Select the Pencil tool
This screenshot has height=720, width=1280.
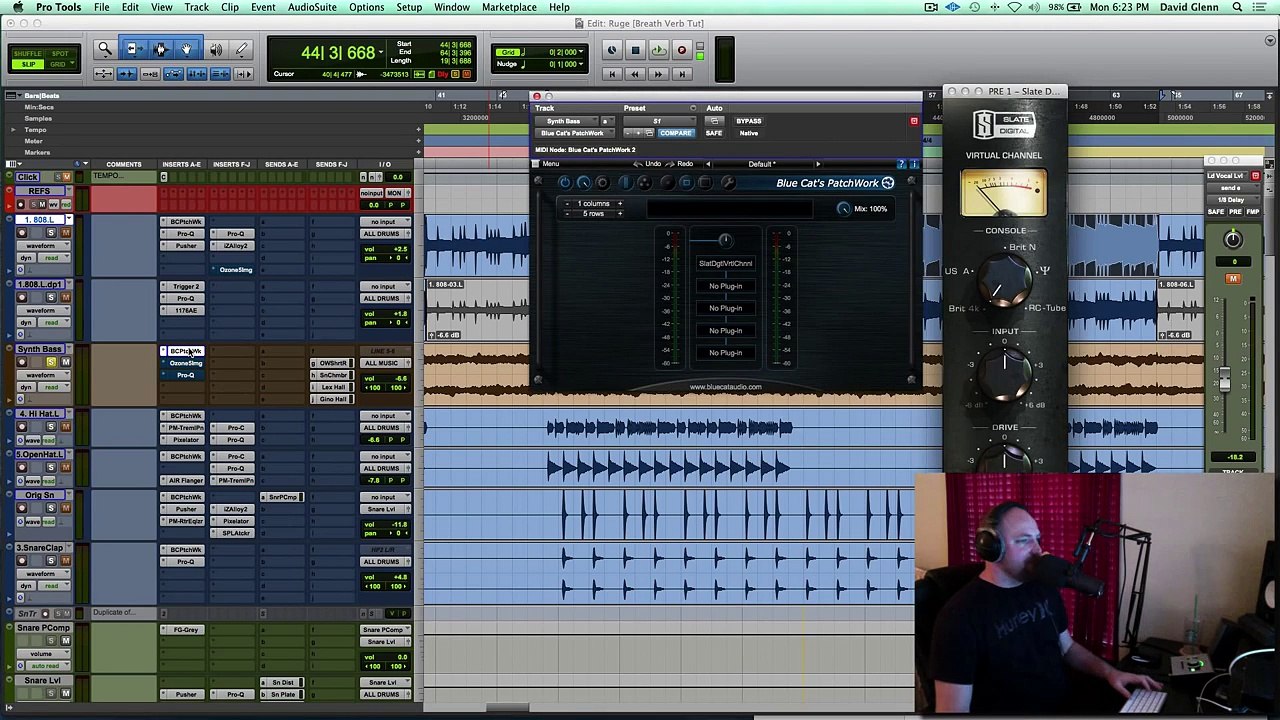(x=241, y=49)
